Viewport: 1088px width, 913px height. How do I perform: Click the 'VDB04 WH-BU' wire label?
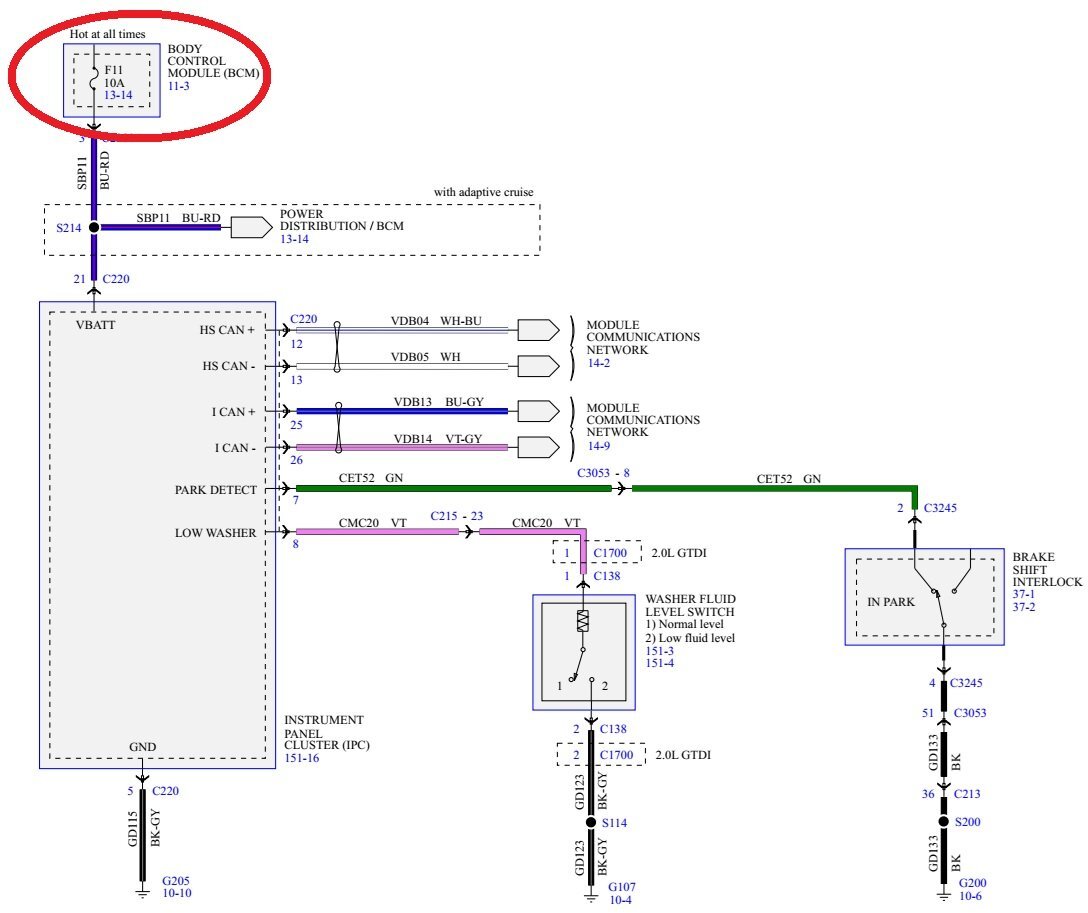pyautogui.click(x=436, y=321)
